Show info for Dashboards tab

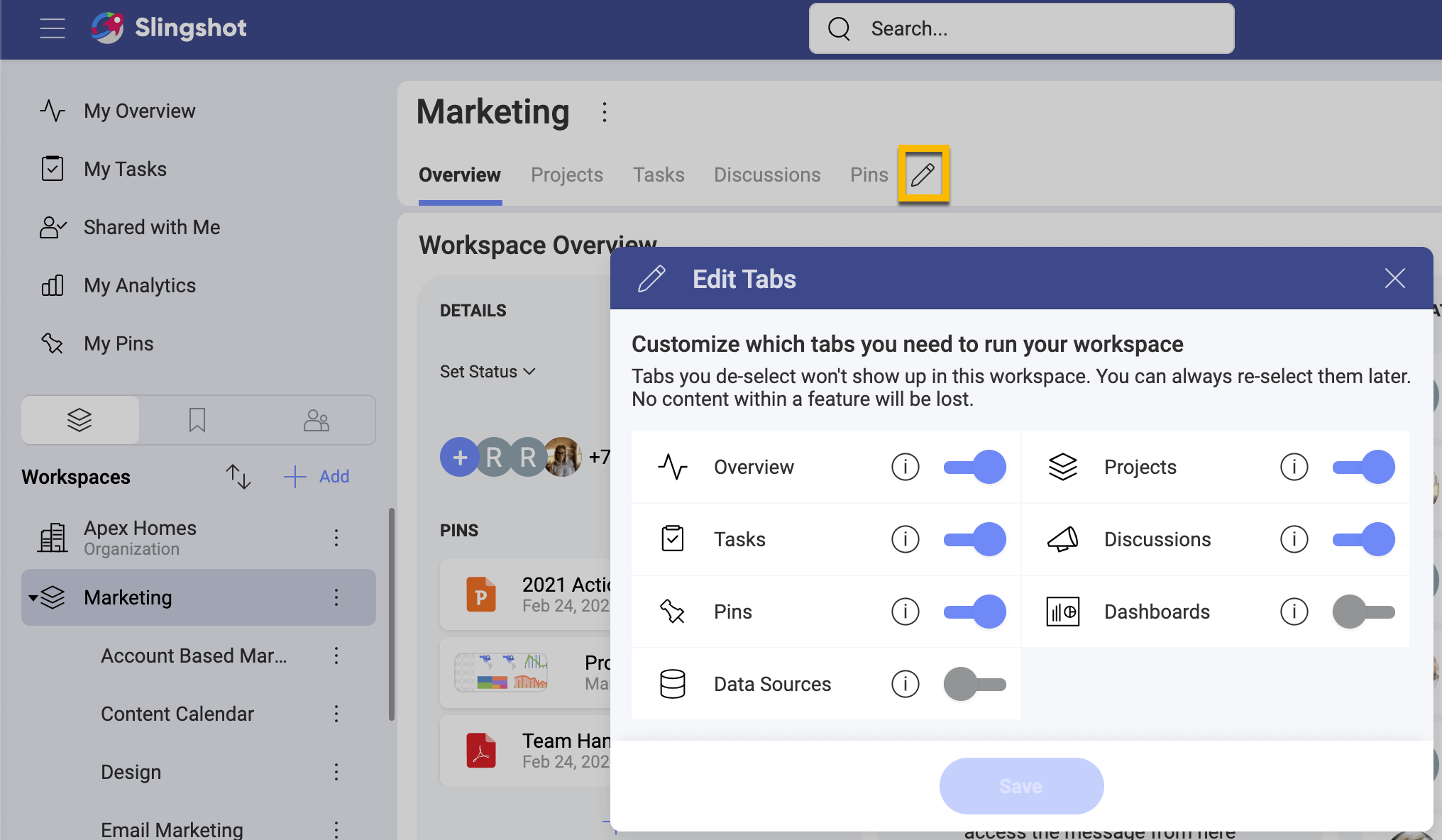coord(1294,612)
